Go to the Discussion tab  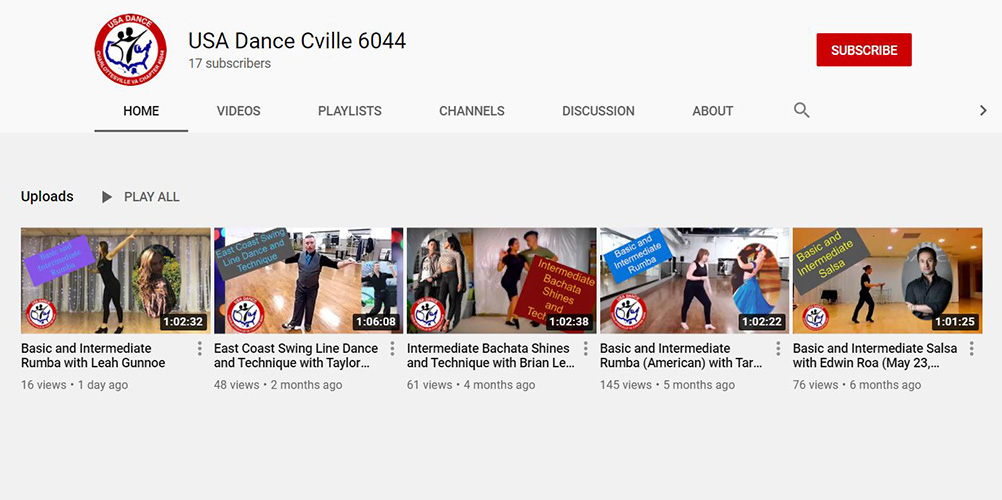[598, 111]
